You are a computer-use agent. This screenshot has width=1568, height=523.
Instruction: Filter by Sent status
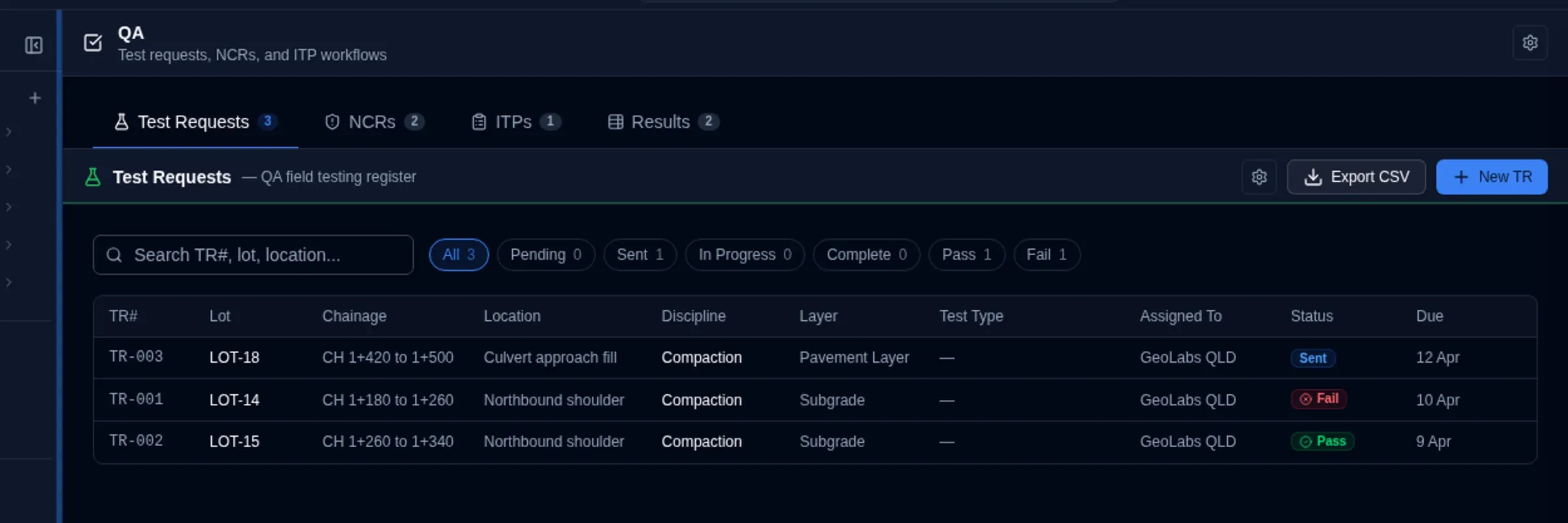(x=640, y=255)
